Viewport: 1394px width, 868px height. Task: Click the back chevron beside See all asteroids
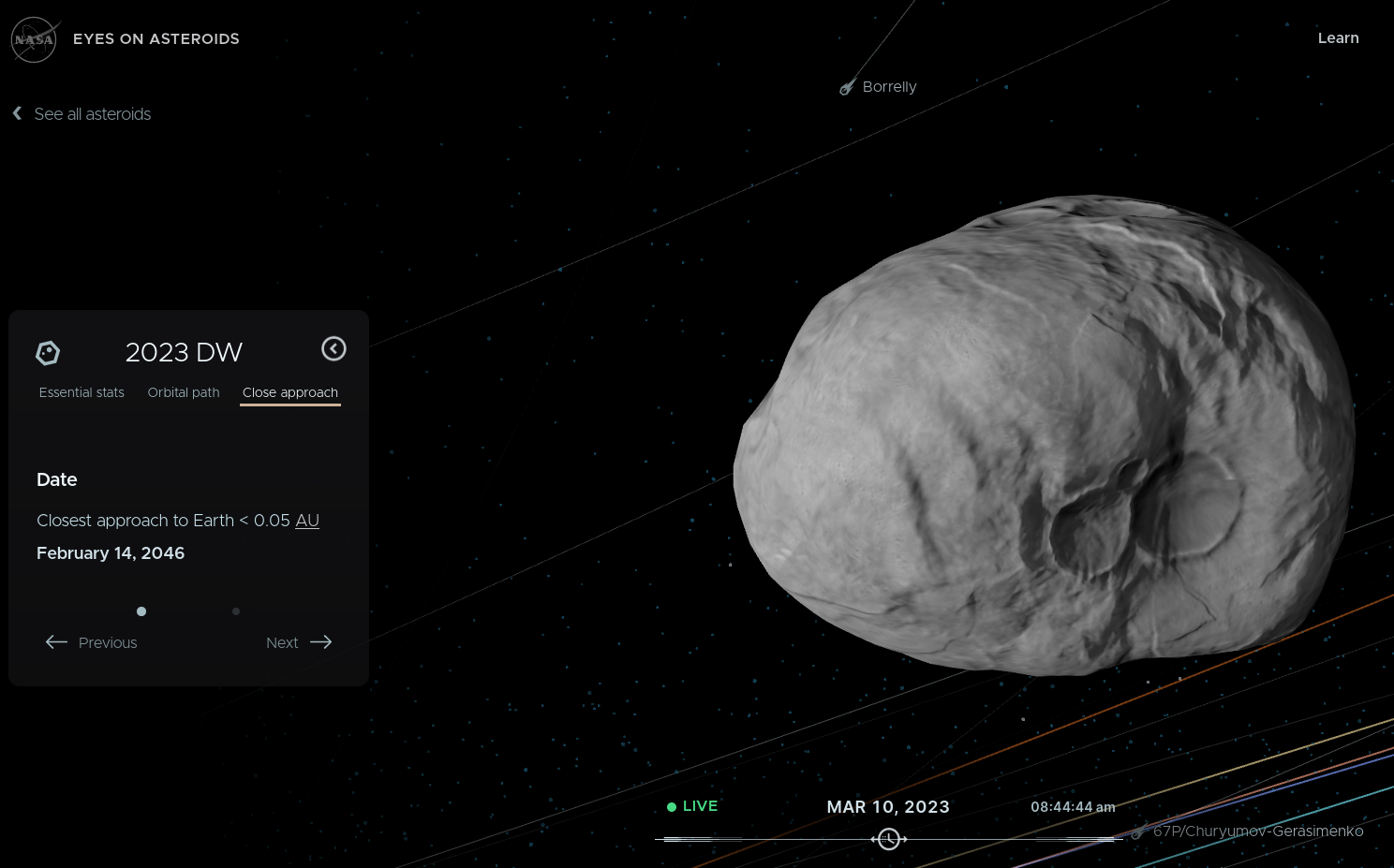pyautogui.click(x=17, y=113)
